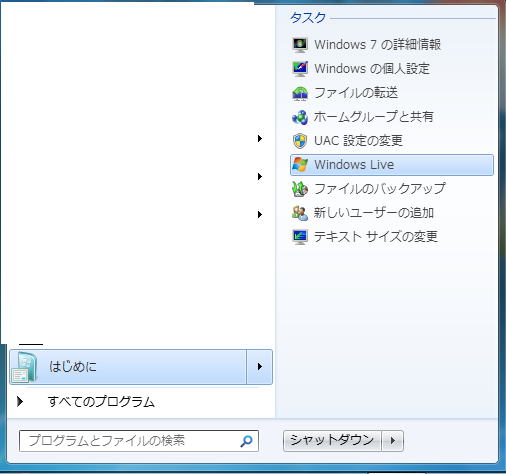This screenshot has width=506, height=474.
Task: Open the ファイルのバックアップ icon
Action: (x=300, y=189)
